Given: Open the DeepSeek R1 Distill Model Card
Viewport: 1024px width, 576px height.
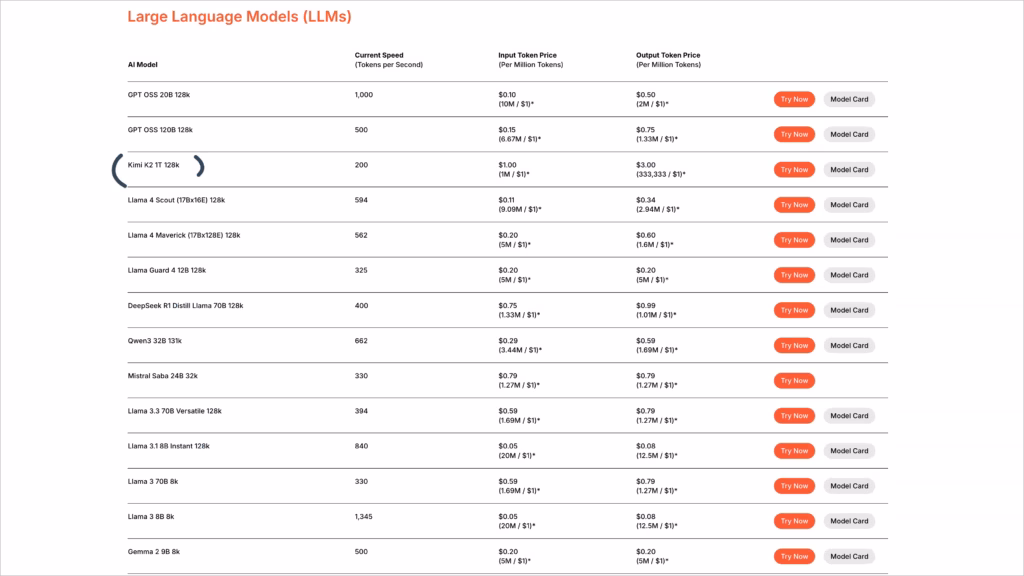Looking at the screenshot, I should coord(849,310).
